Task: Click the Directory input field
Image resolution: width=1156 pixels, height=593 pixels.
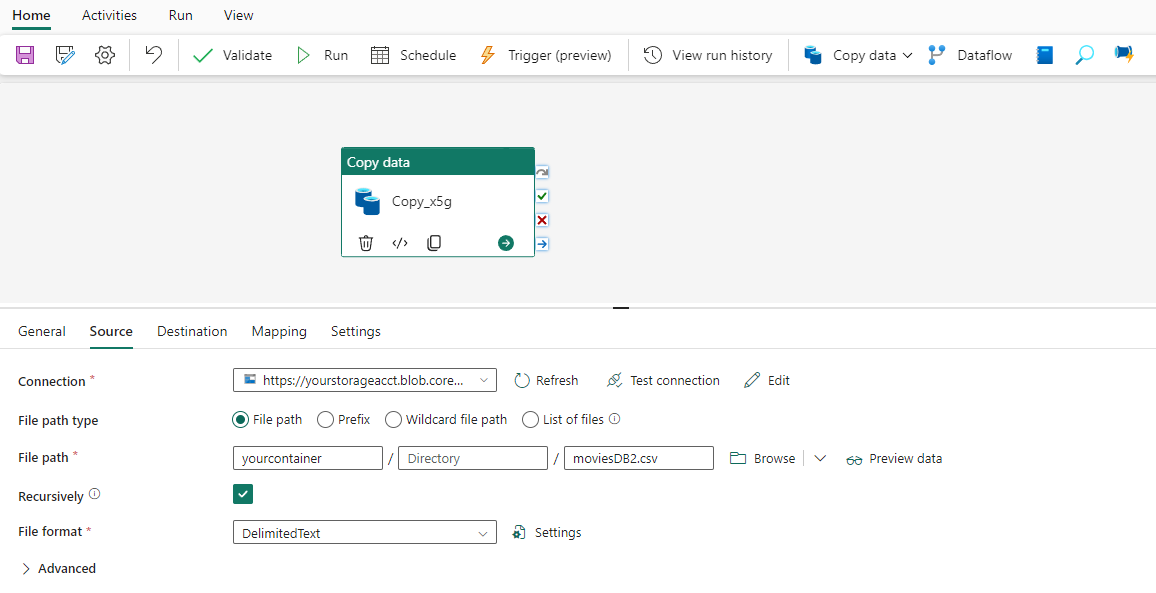Action: click(x=473, y=458)
